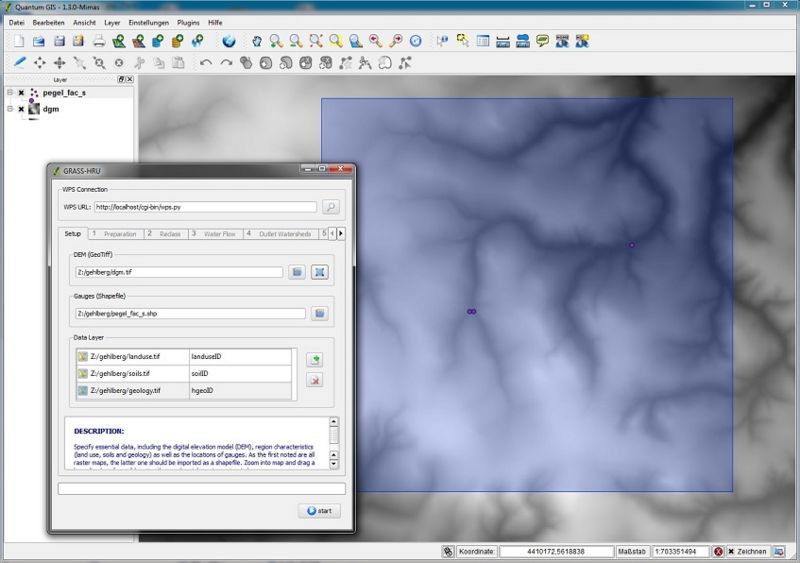Screen dimensions: 800x563
Task: Click the new project icon
Action: (19, 41)
